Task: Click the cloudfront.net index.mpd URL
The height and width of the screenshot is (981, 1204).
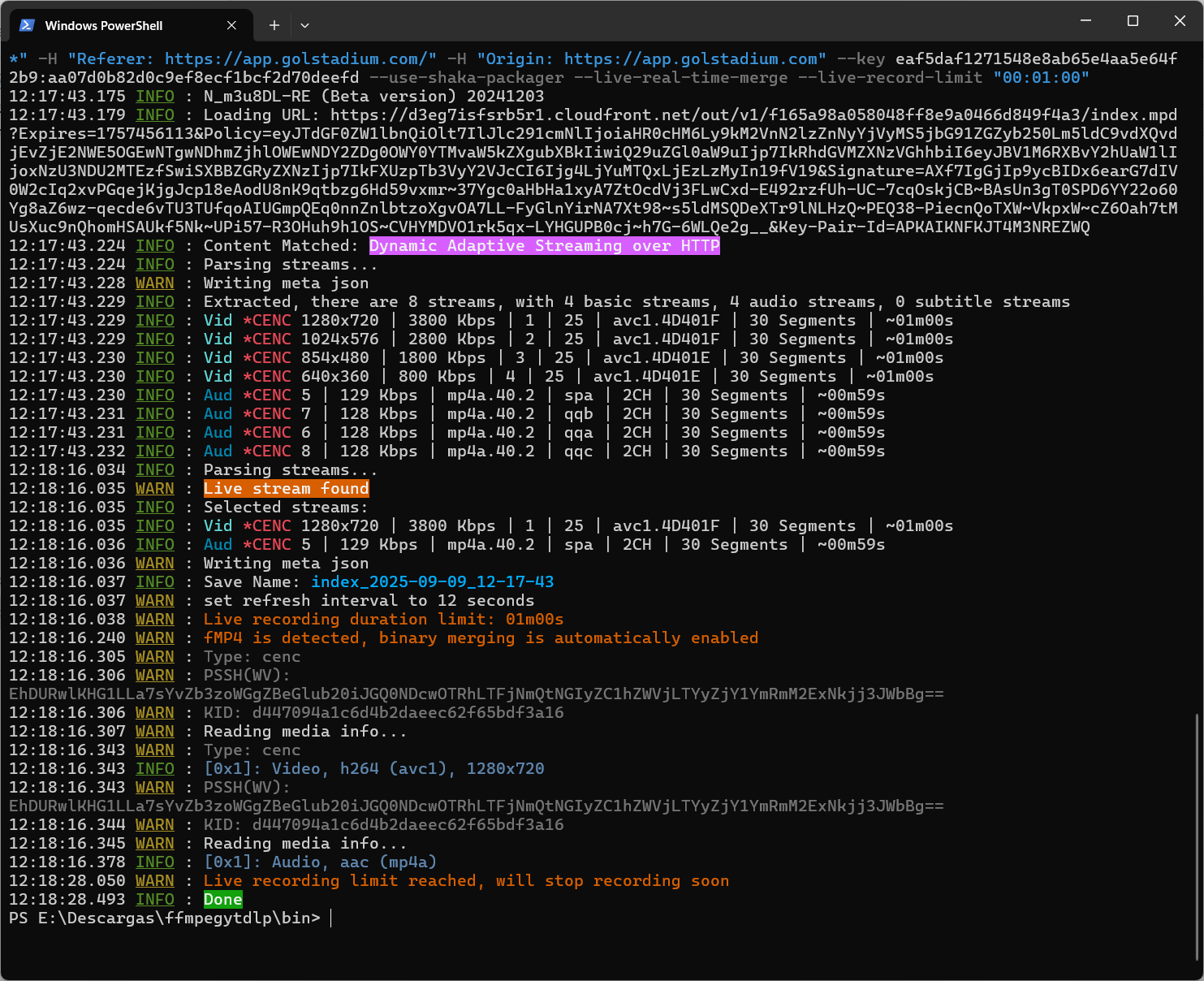Action: (753, 115)
